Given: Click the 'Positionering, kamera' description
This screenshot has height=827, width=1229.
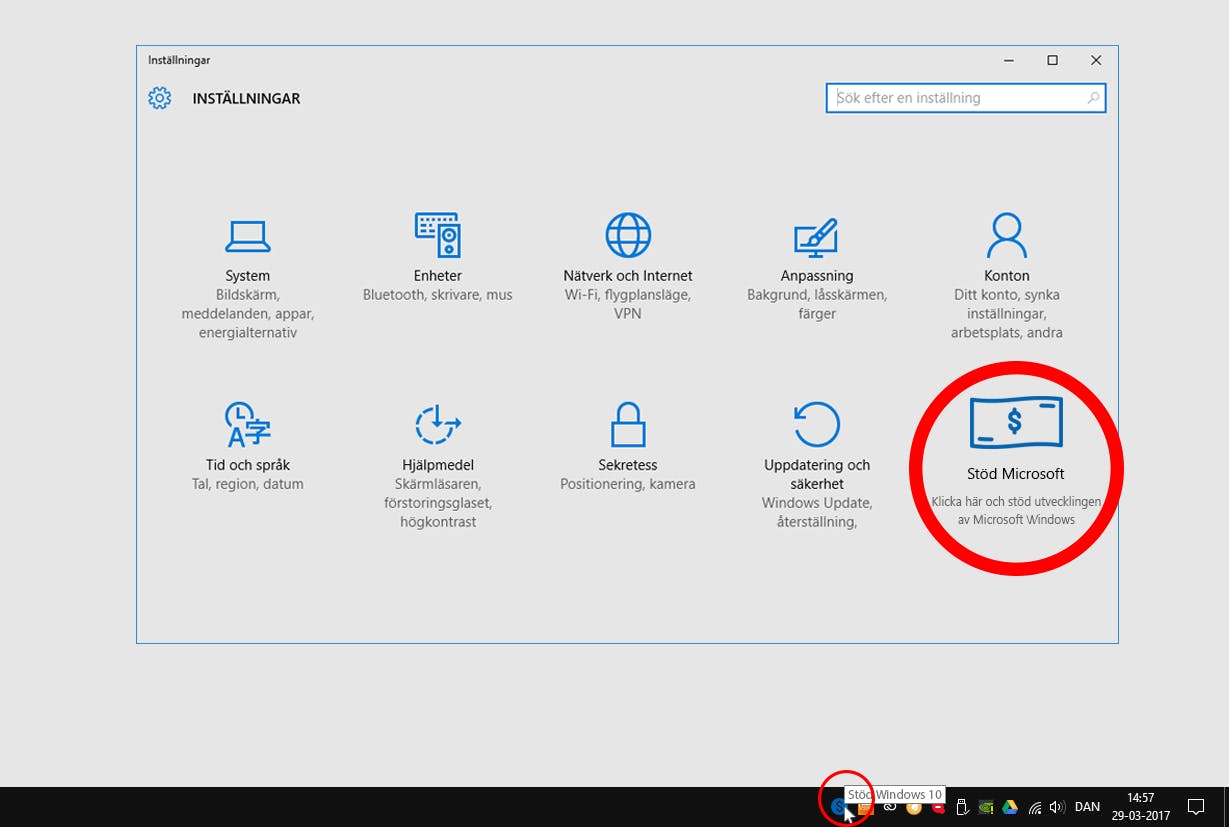Looking at the screenshot, I should pyautogui.click(x=628, y=484).
